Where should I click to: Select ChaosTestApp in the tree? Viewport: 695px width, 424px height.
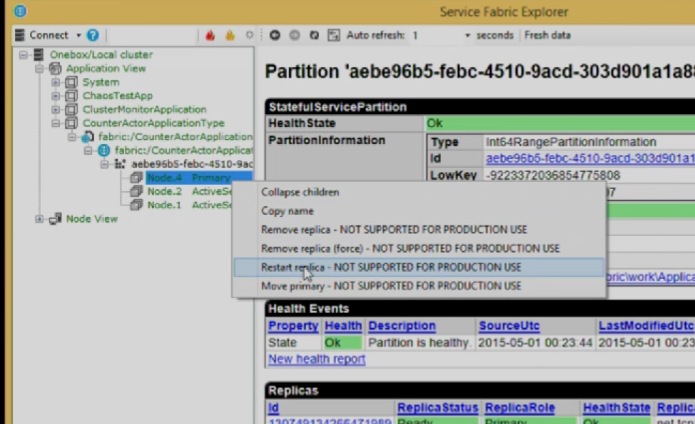117,96
